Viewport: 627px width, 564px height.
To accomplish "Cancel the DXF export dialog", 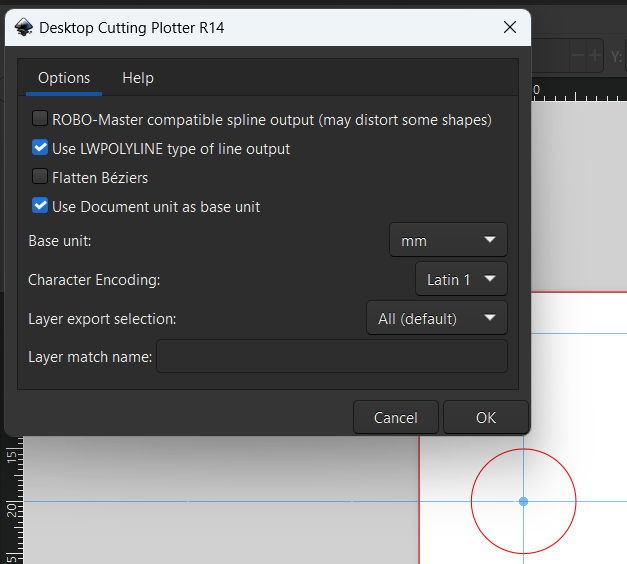I will pyautogui.click(x=396, y=417).
